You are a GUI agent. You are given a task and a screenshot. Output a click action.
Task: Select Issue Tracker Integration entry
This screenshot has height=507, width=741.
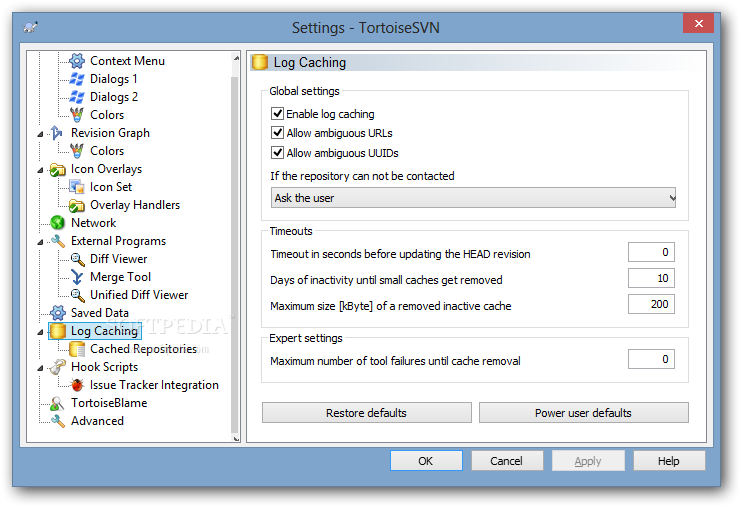[154, 385]
